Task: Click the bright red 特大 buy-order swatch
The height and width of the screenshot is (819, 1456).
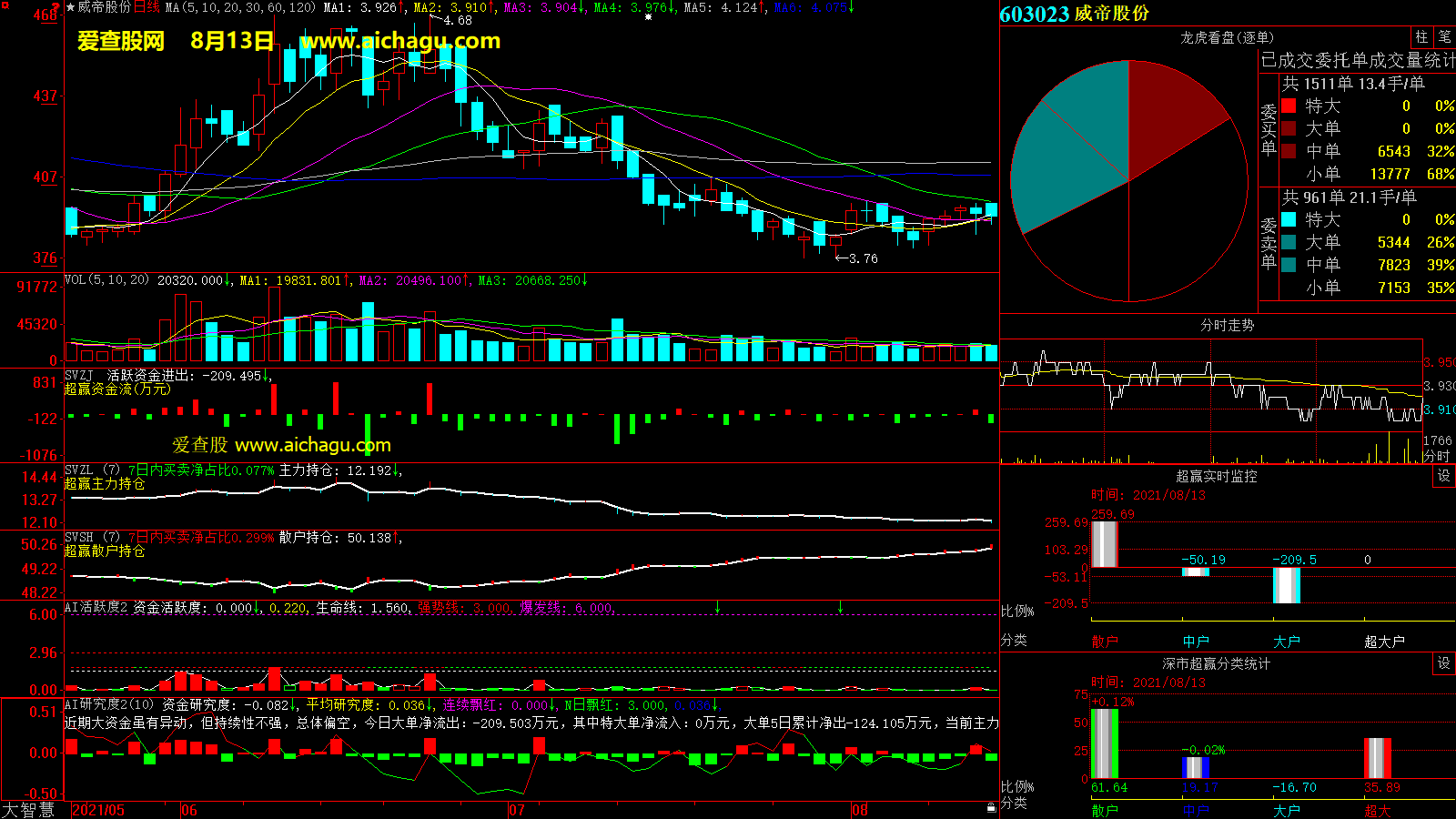Action: click(x=1289, y=106)
